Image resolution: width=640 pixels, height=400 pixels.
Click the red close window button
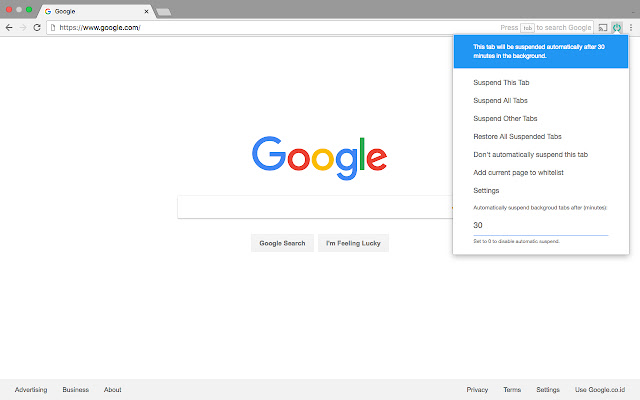pos(9,9)
